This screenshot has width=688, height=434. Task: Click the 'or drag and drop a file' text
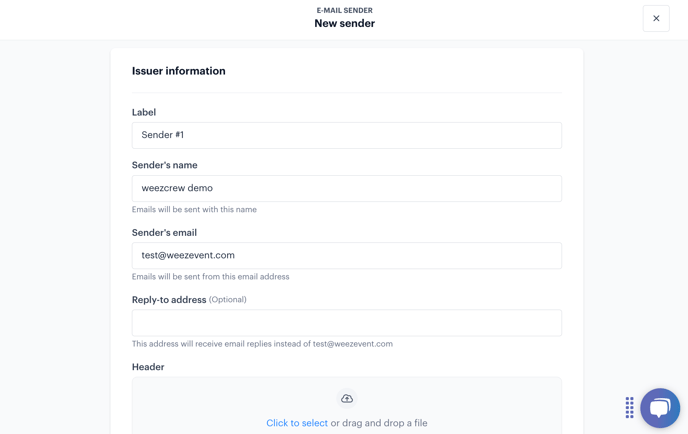click(x=379, y=423)
